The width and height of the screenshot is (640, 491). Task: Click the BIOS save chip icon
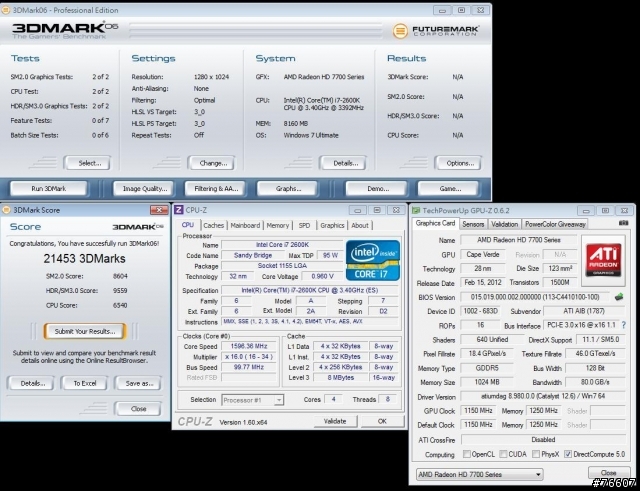click(x=619, y=297)
